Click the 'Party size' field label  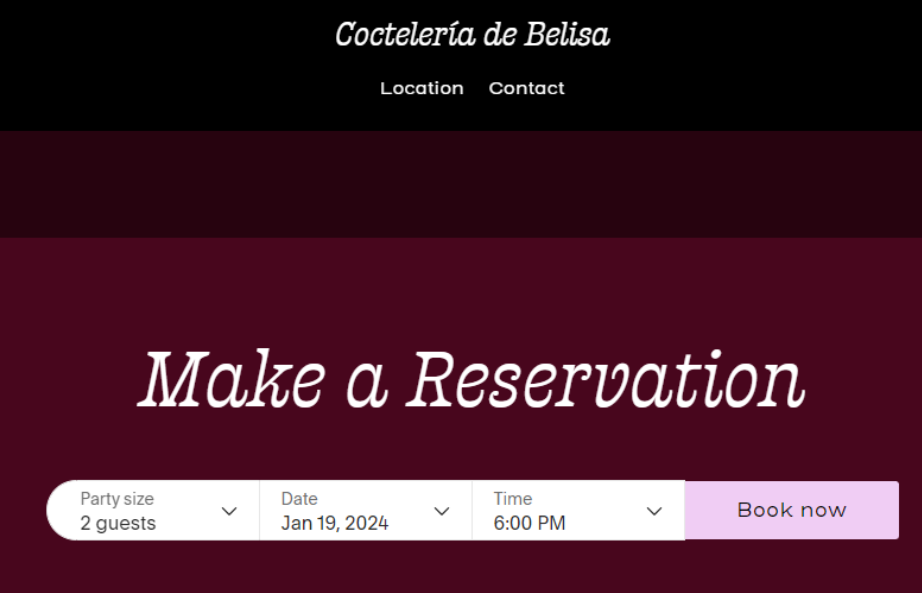click(x=117, y=498)
